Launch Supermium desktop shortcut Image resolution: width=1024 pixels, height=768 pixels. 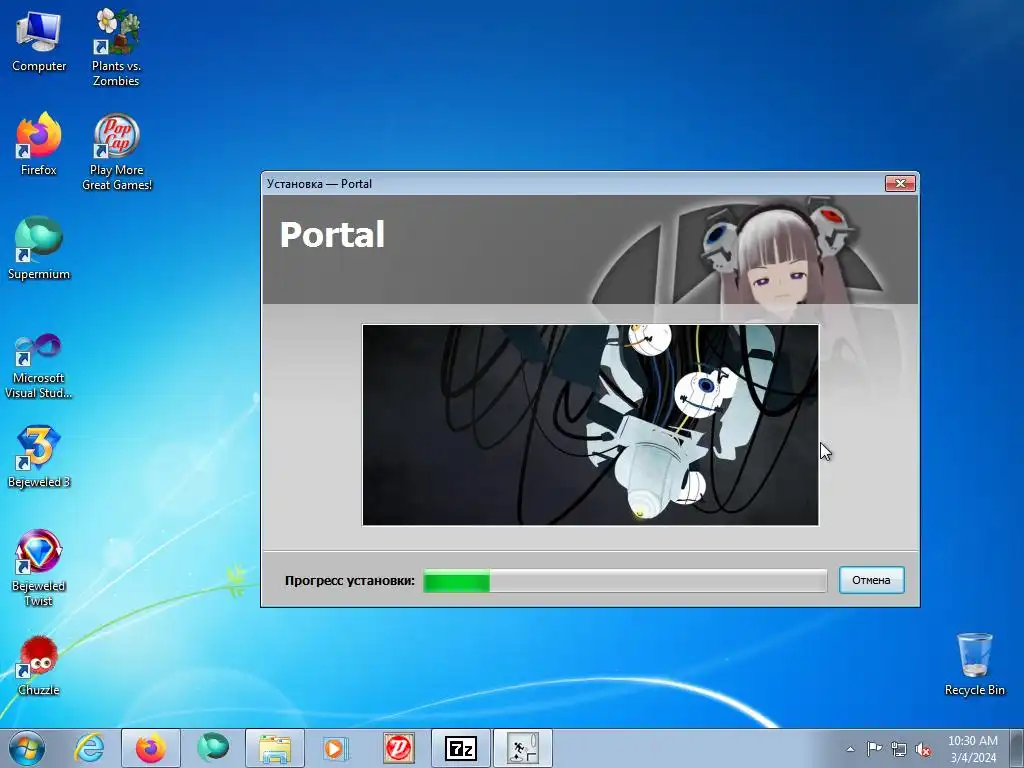[39, 249]
